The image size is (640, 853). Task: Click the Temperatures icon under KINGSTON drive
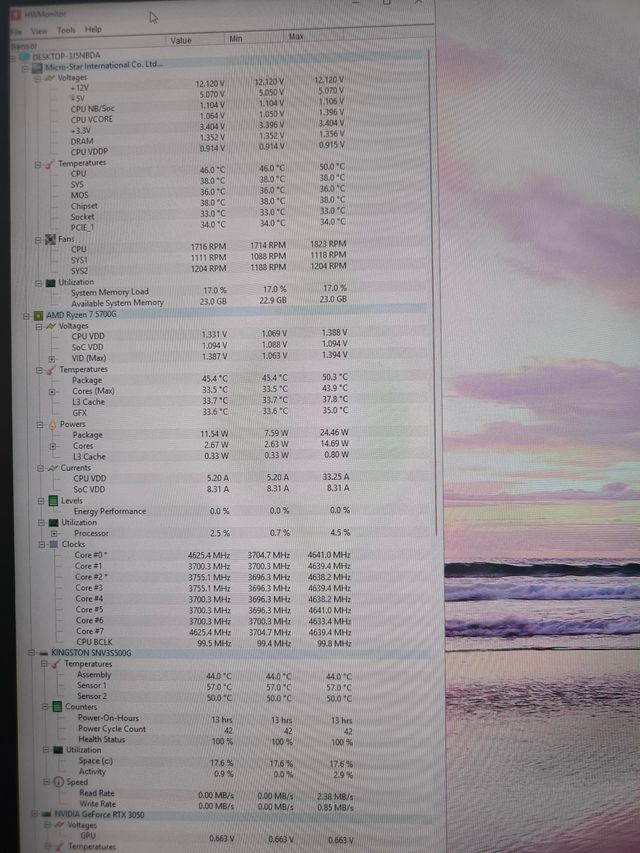tap(56, 664)
